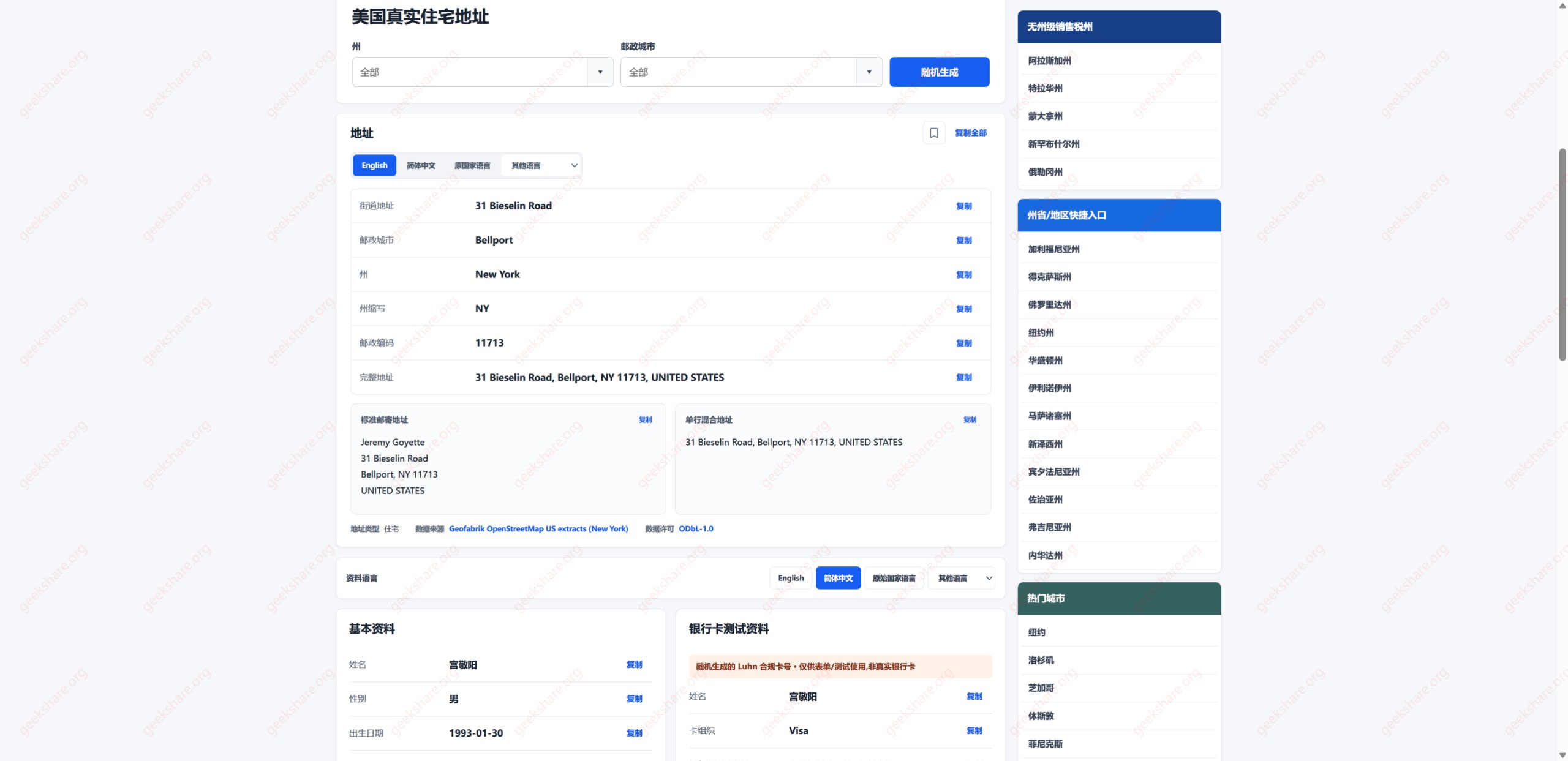1568x761 pixels.
Task: Open 马萨诸塞州 quick entry
Action: pos(1049,416)
